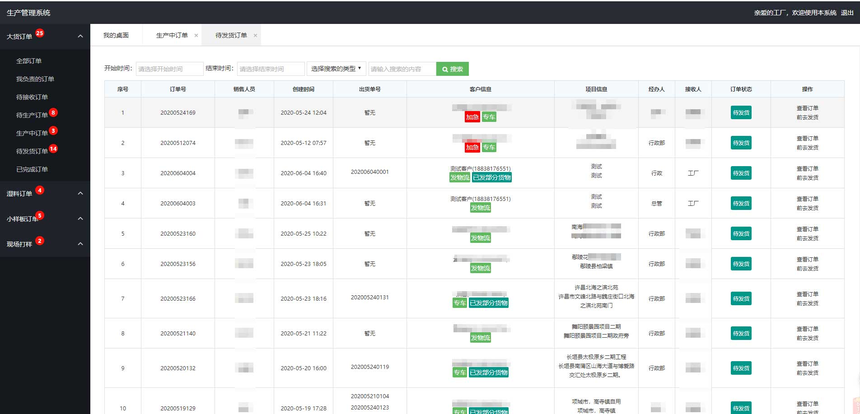Focus the search content input box

[x=401, y=69]
